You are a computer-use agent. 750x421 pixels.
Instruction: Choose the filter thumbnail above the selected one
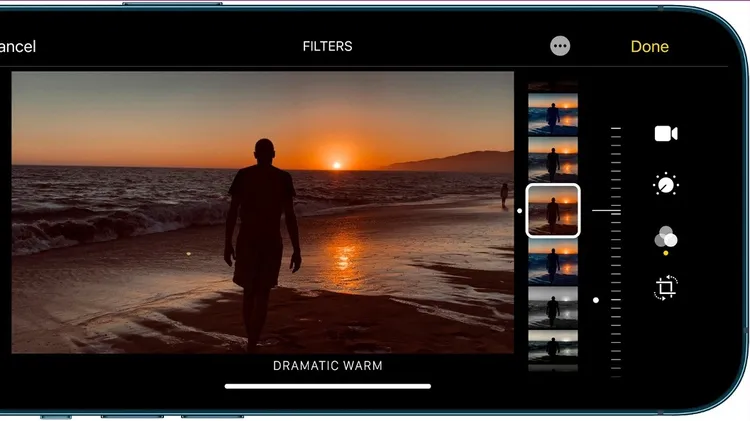553,159
